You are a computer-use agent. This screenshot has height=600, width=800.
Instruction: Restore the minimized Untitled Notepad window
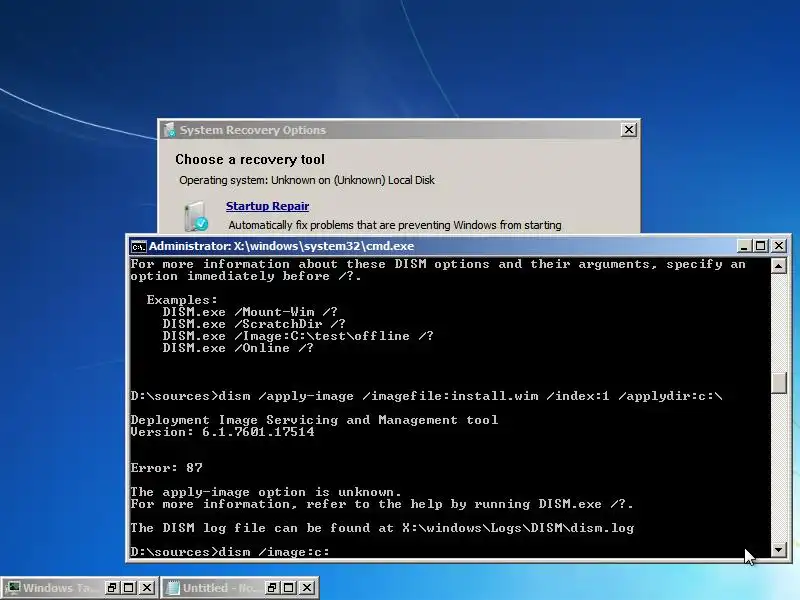point(272,588)
